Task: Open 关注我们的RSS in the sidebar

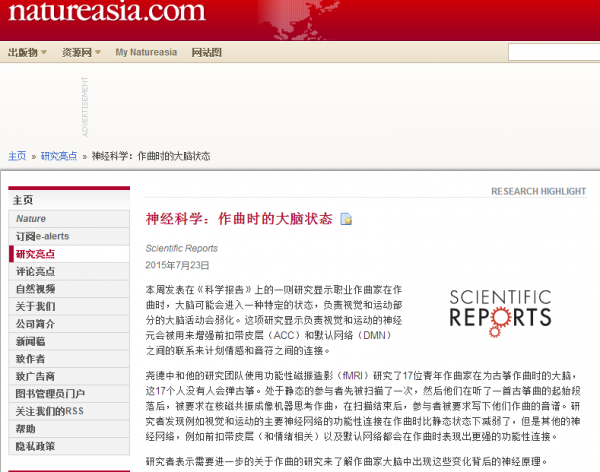Action: click(69, 411)
